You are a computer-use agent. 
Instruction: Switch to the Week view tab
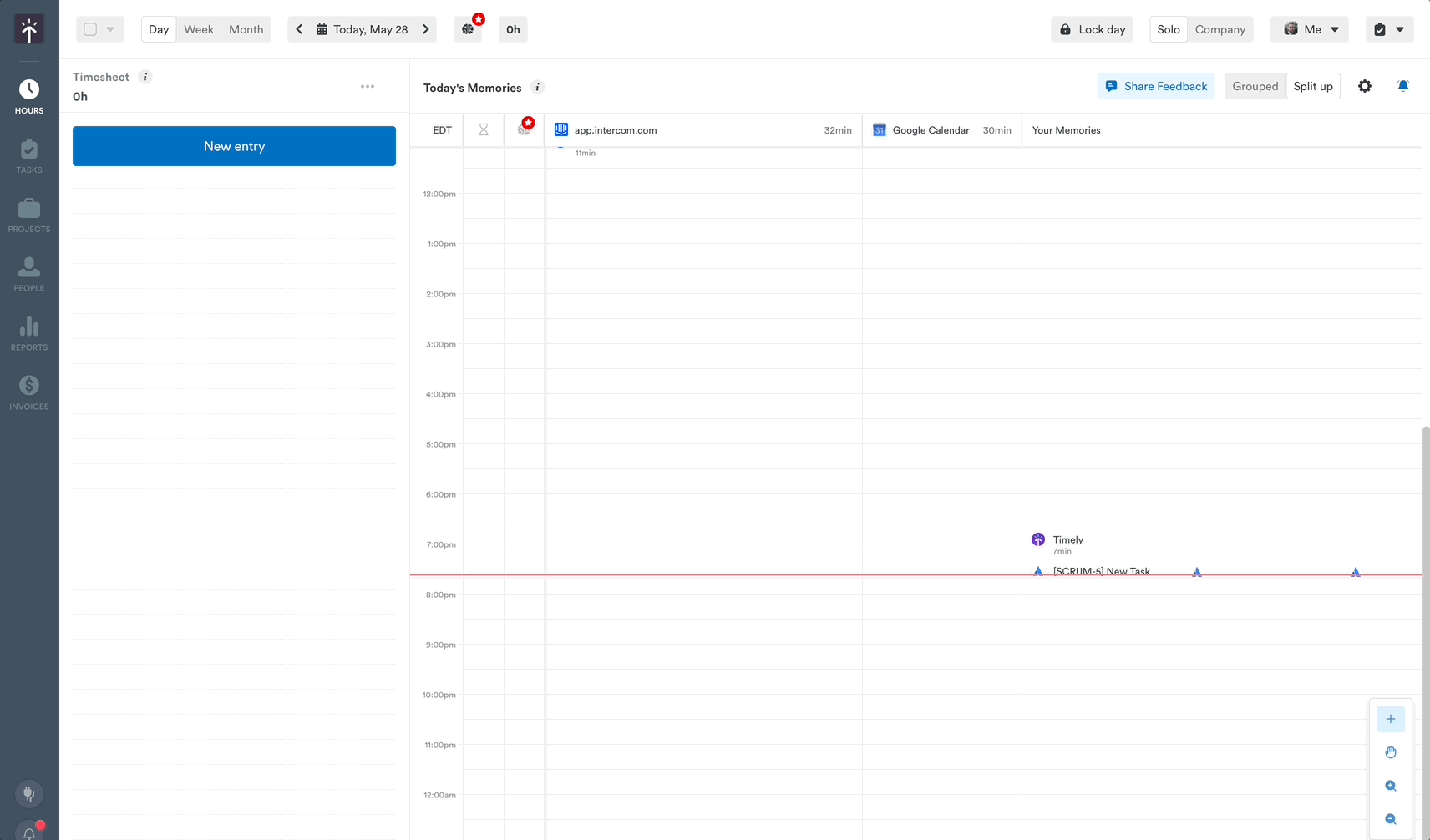199,29
